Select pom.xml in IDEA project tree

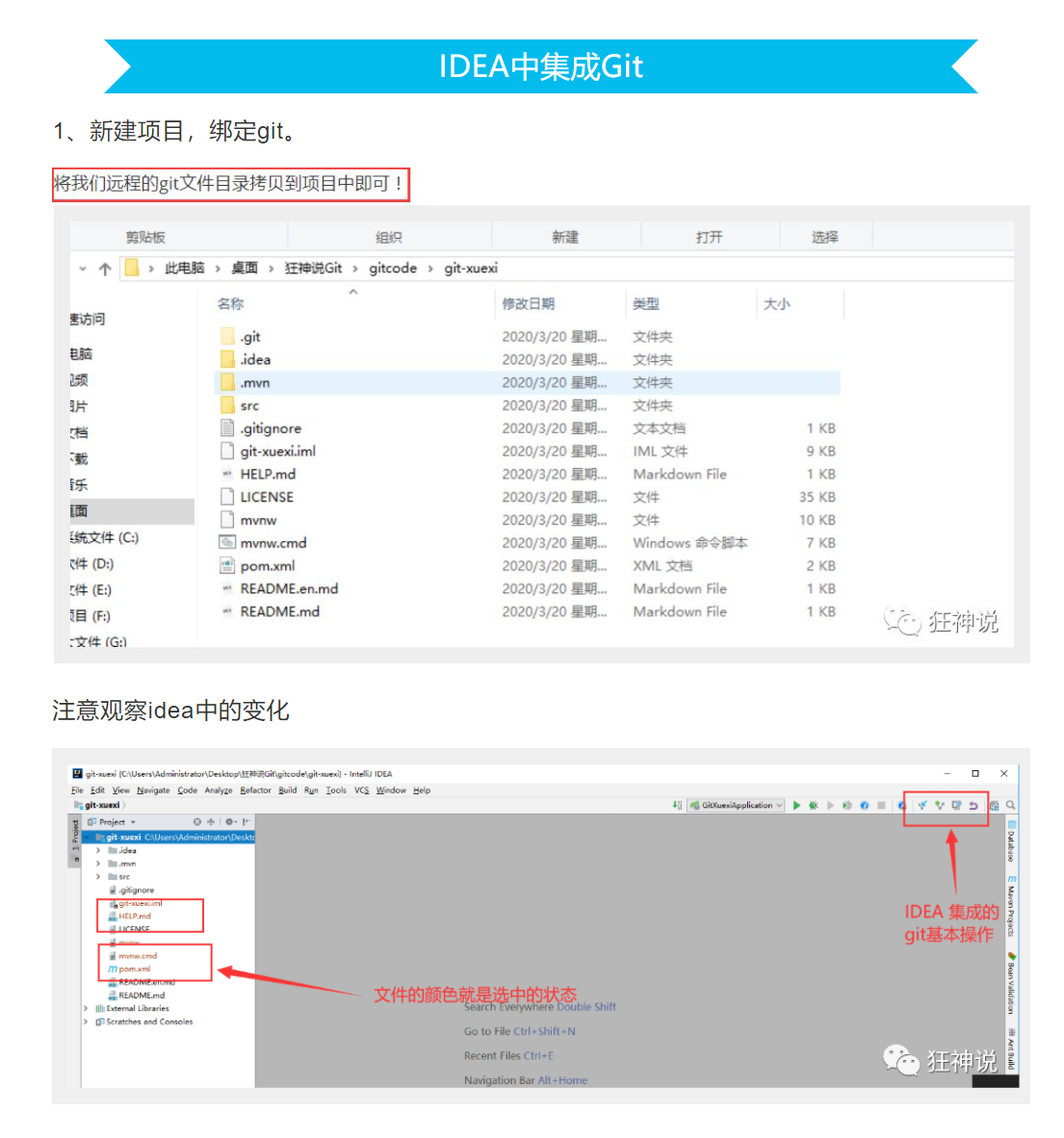pyautogui.click(x=135, y=969)
